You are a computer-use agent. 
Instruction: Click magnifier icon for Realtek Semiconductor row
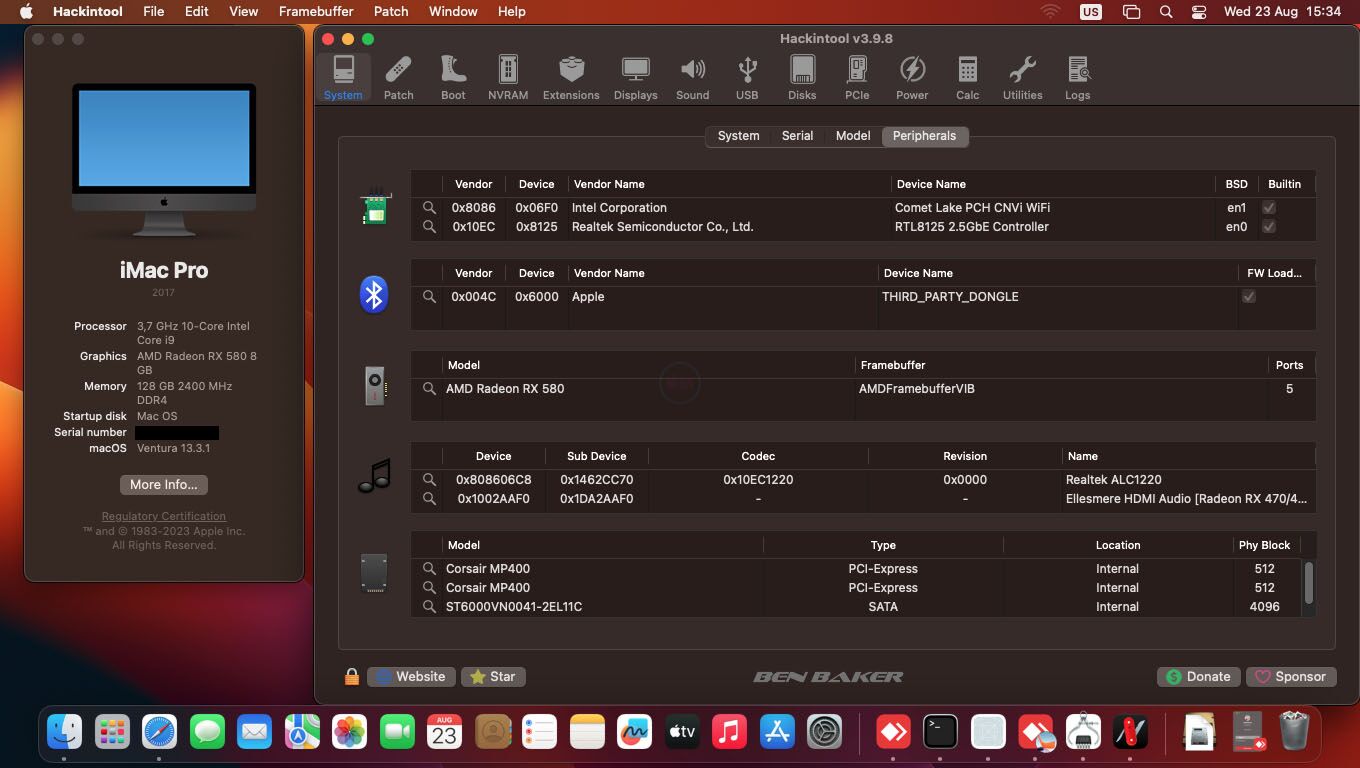tap(429, 226)
